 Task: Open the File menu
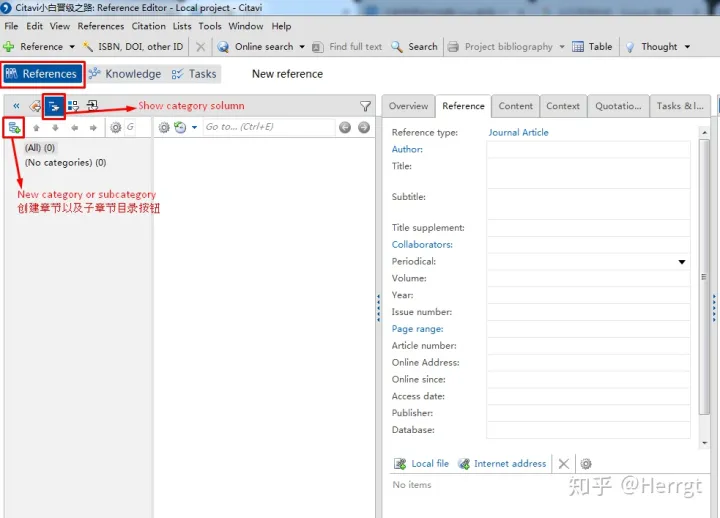click(x=11, y=26)
